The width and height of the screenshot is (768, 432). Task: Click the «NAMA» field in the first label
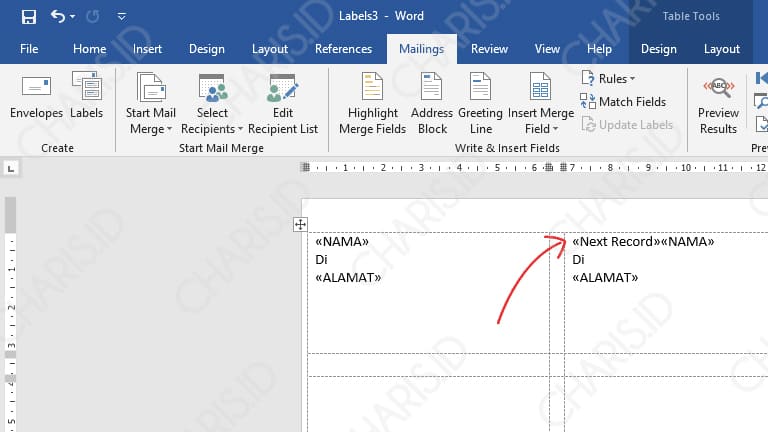[x=342, y=241]
